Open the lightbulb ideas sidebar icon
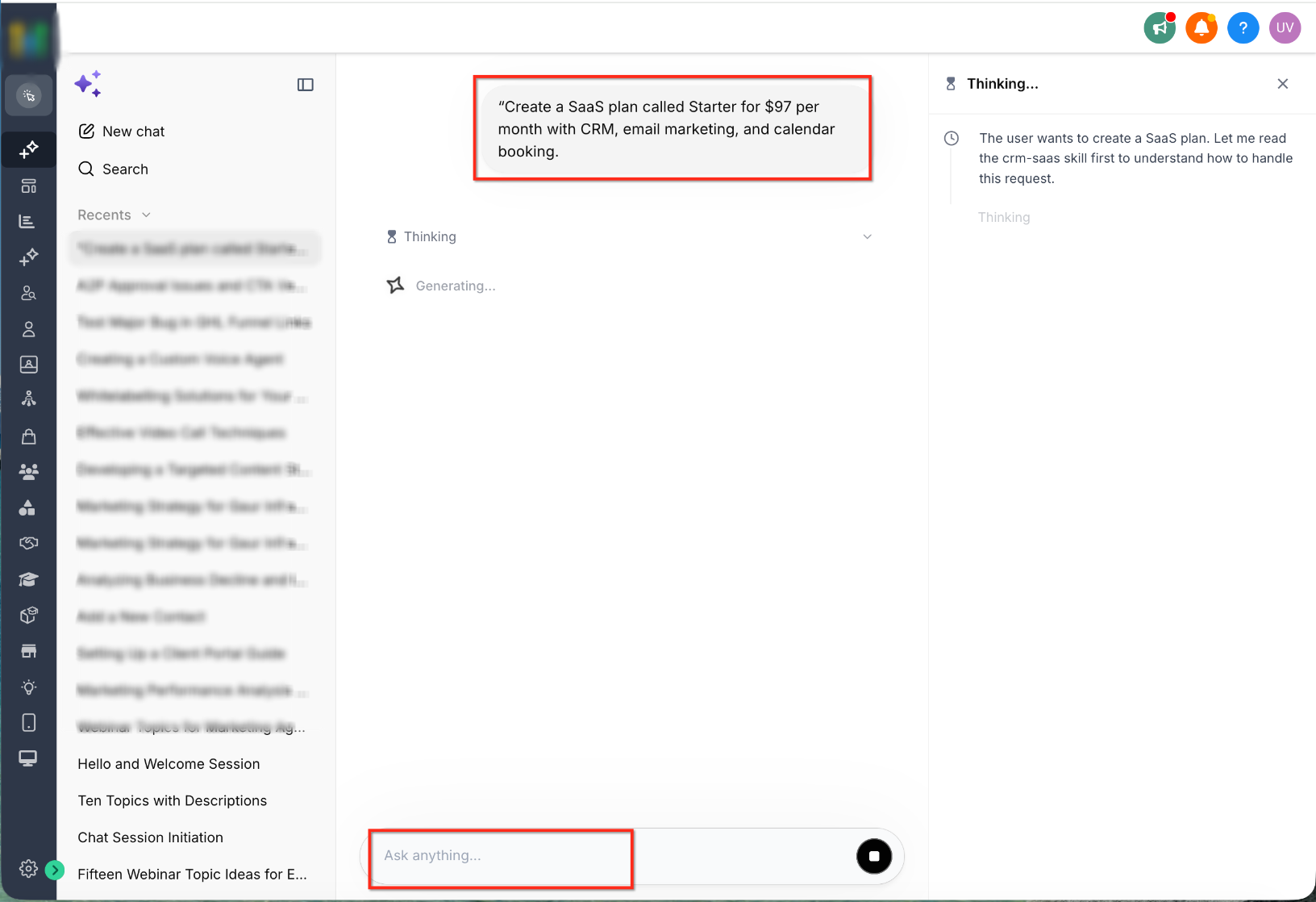The height and width of the screenshot is (902, 1316). [x=29, y=687]
